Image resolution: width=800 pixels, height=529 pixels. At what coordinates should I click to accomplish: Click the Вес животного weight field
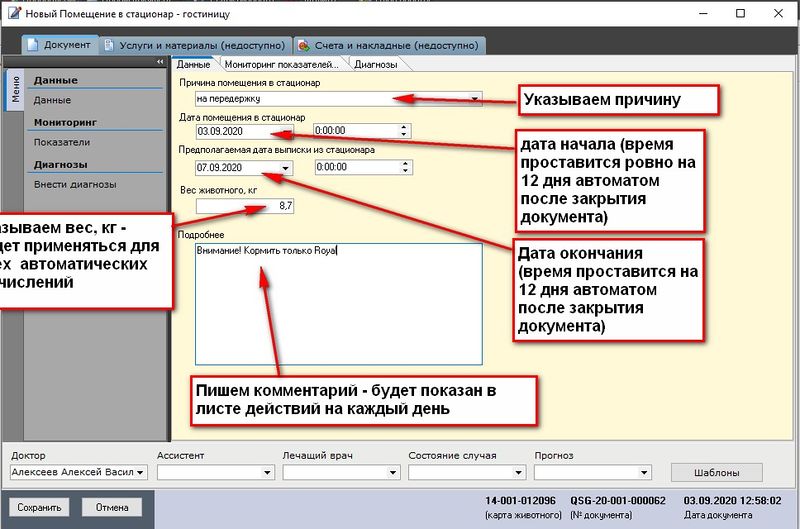[x=245, y=206]
